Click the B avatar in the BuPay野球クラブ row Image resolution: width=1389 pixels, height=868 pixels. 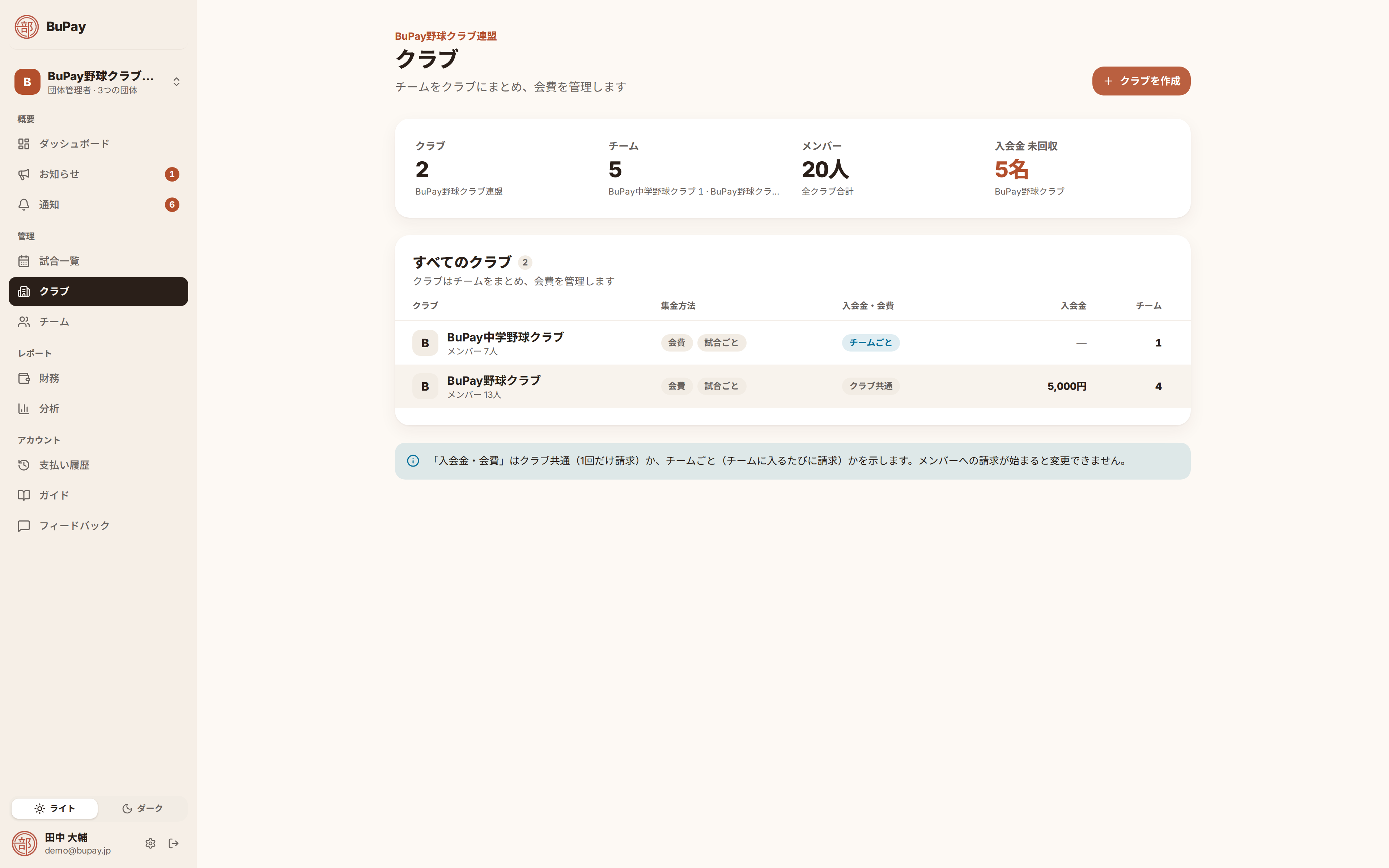[425, 386]
